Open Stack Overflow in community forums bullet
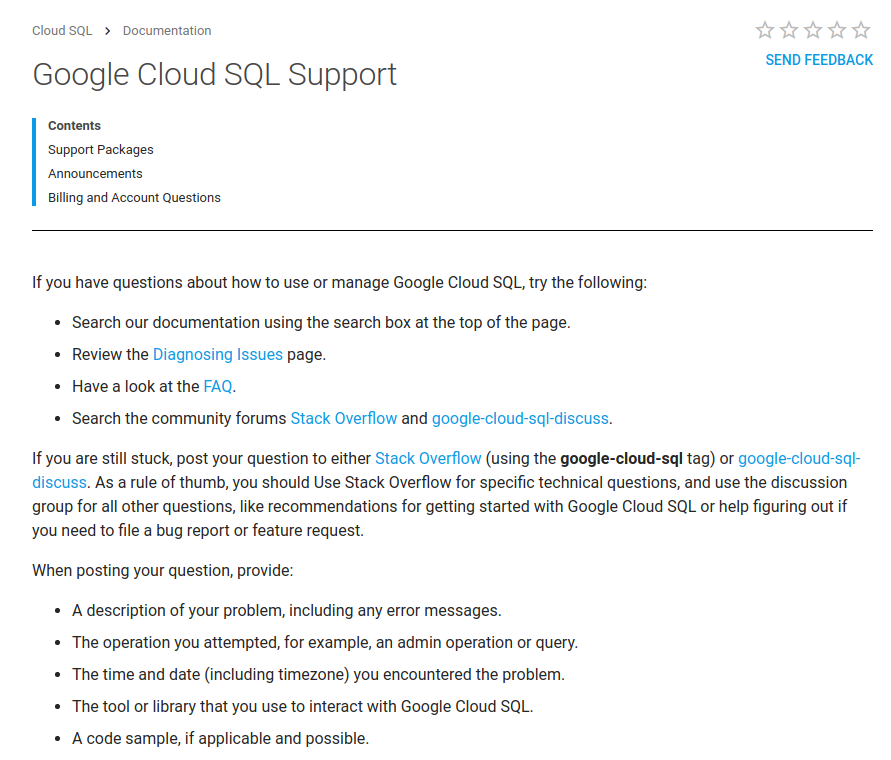The height and width of the screenshot is (760, 891). coord(344,418)
